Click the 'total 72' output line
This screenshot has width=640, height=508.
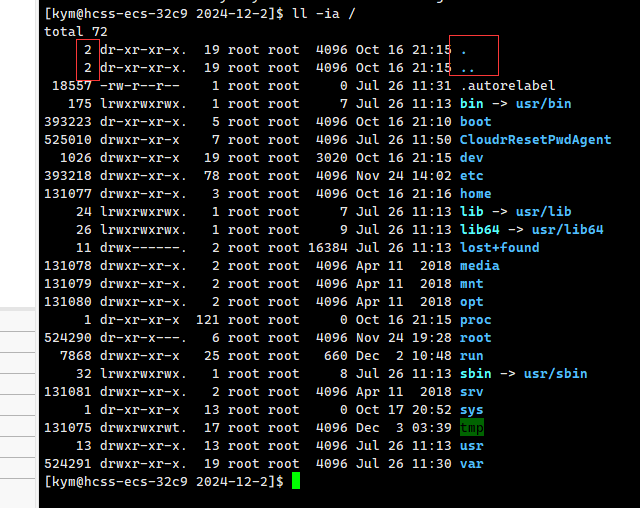tap(76, 32)
